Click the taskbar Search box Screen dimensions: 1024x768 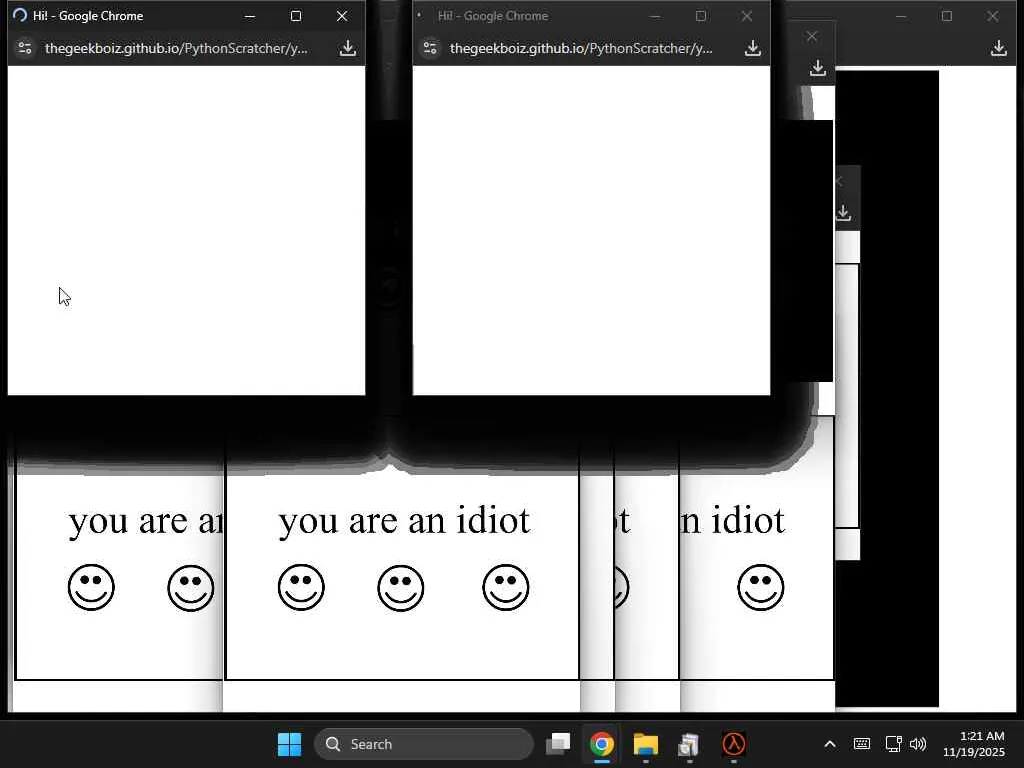click(x=424, y=744)
